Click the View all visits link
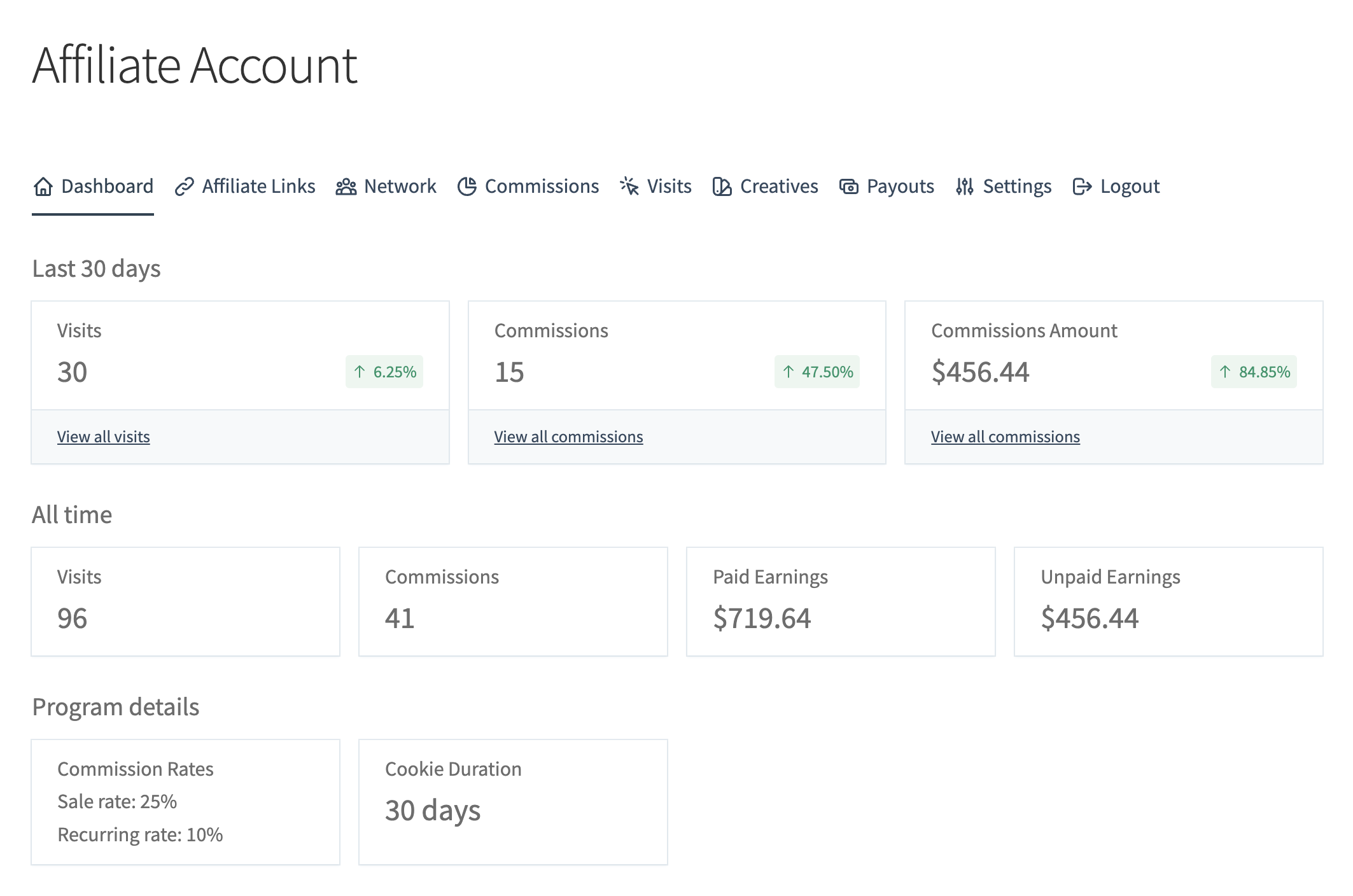The height and width of the screenshot is (896, 1353). (104, 437)
